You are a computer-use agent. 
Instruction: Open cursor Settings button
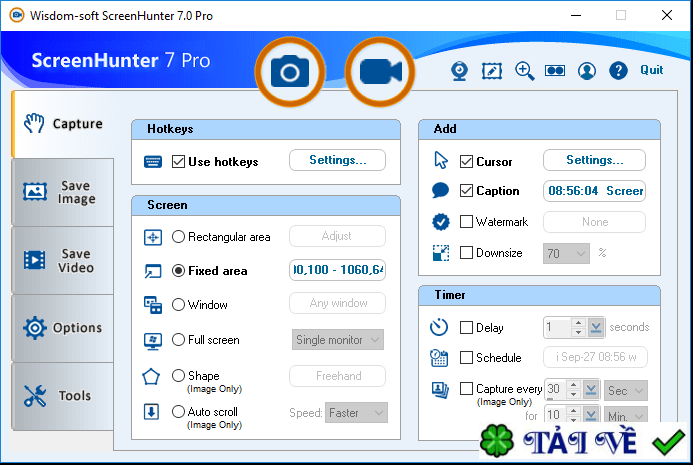594,160
